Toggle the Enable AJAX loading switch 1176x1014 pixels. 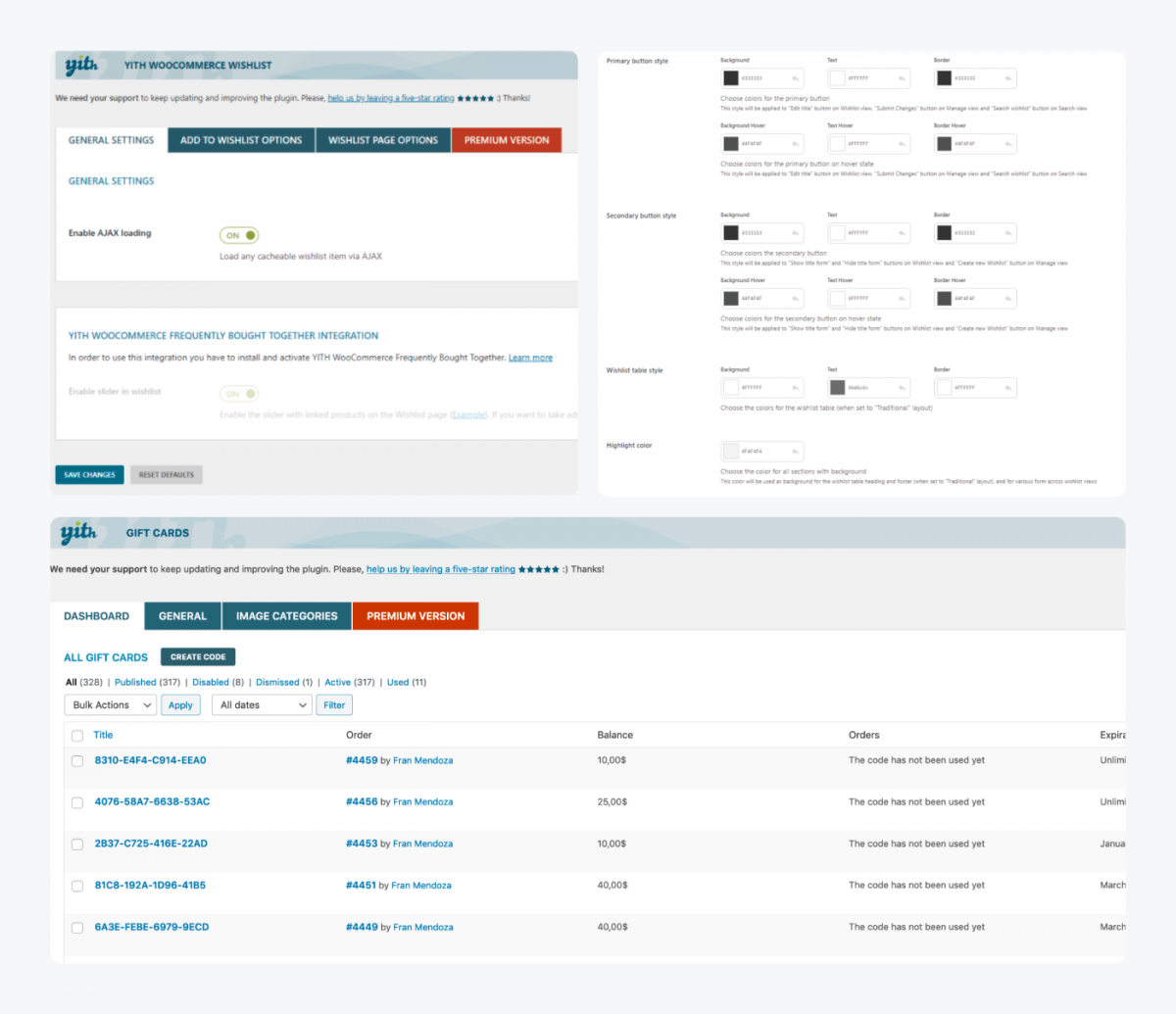click(x=239, y=235)
